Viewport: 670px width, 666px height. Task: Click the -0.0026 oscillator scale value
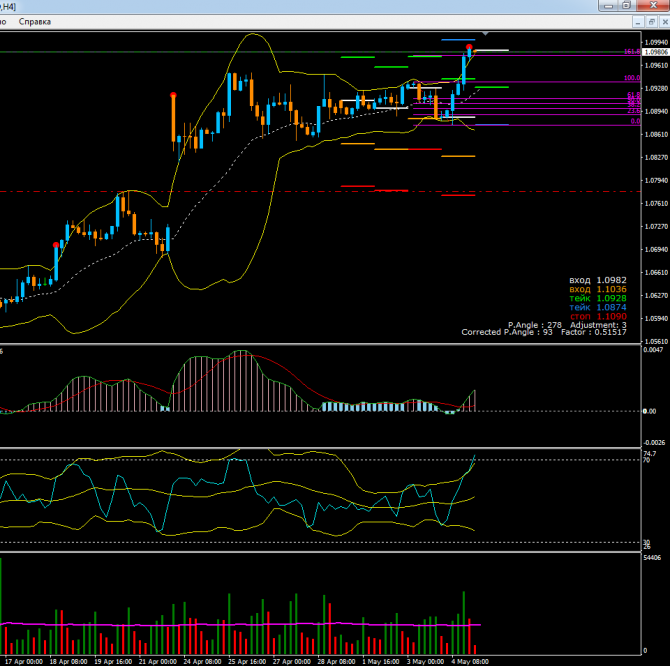tap(654, 442)
